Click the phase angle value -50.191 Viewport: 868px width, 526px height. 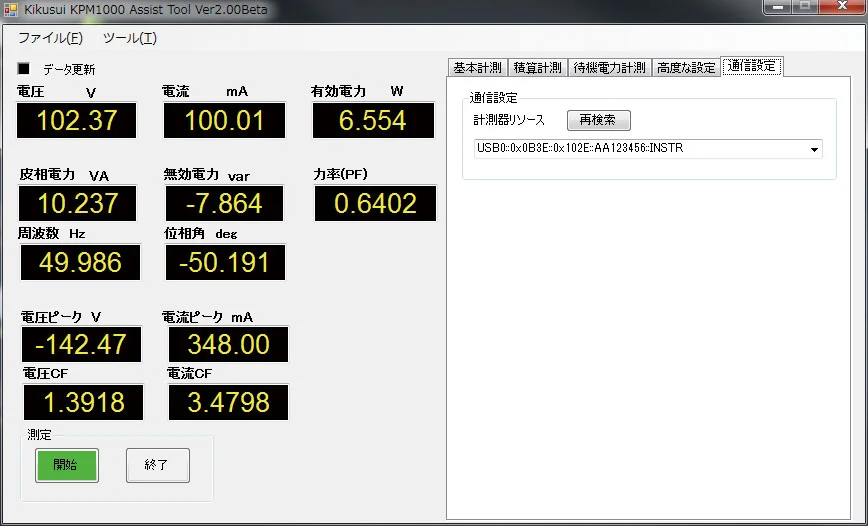[225, 262]
